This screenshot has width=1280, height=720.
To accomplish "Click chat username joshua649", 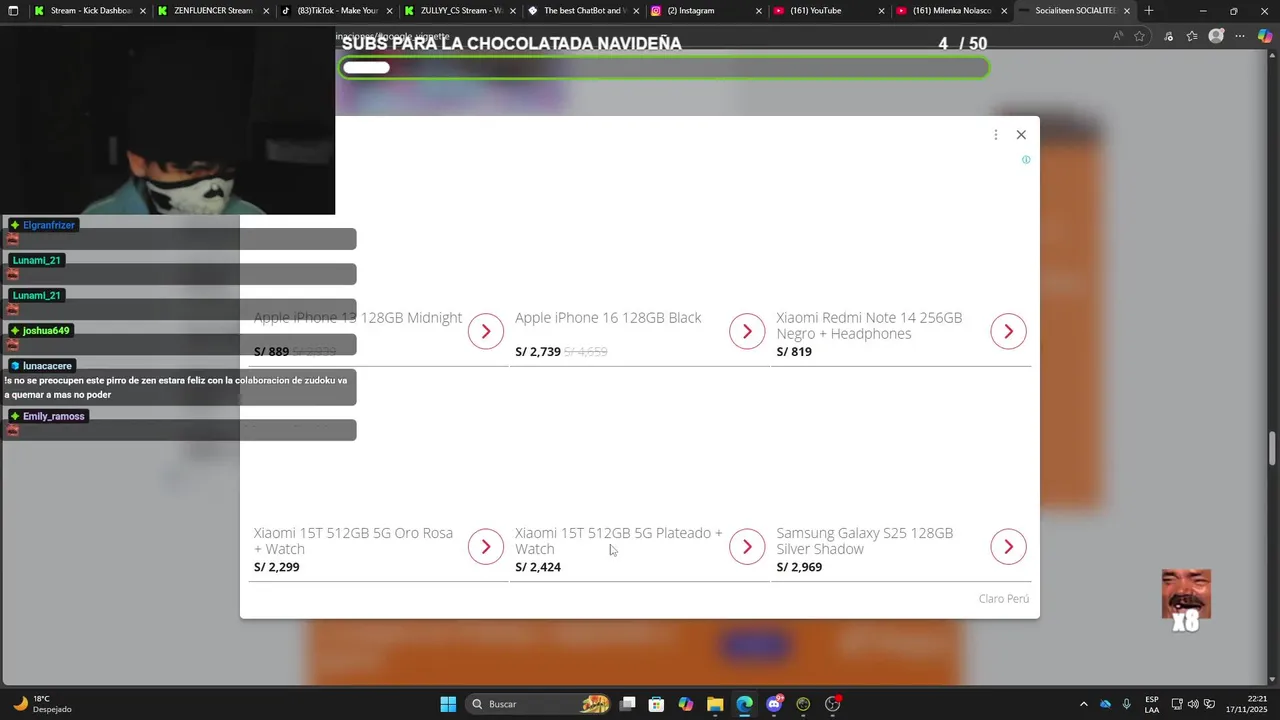I will click(46, 330).
